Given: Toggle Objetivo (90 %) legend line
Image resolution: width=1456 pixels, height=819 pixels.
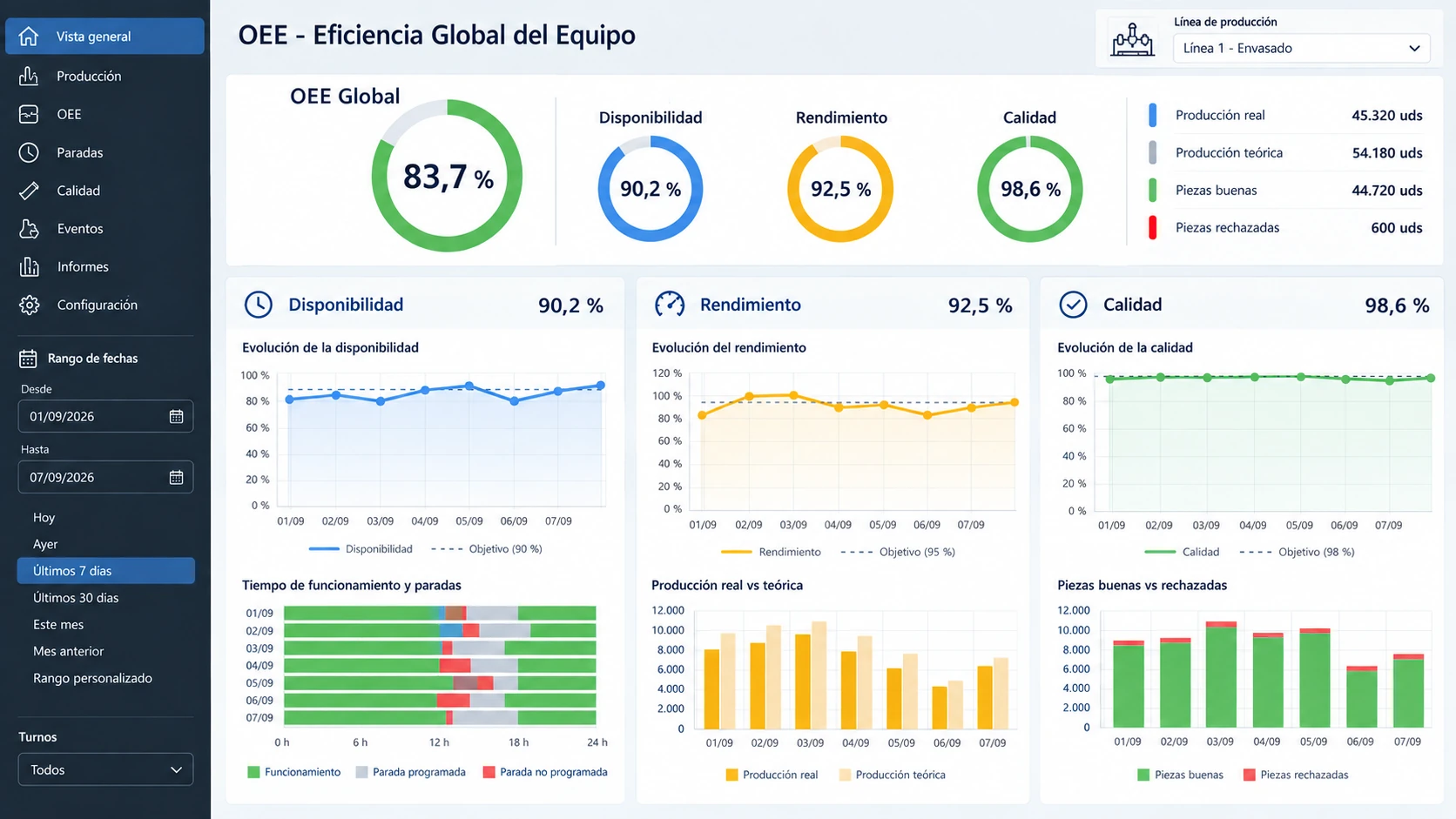Looking at the screenshot, I should coord(487,549).
